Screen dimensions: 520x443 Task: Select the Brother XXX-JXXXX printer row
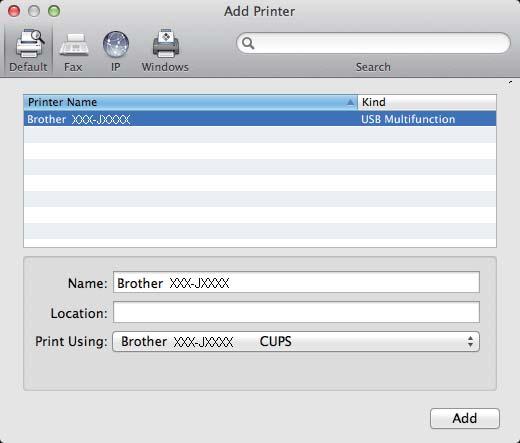click(260, 119)
